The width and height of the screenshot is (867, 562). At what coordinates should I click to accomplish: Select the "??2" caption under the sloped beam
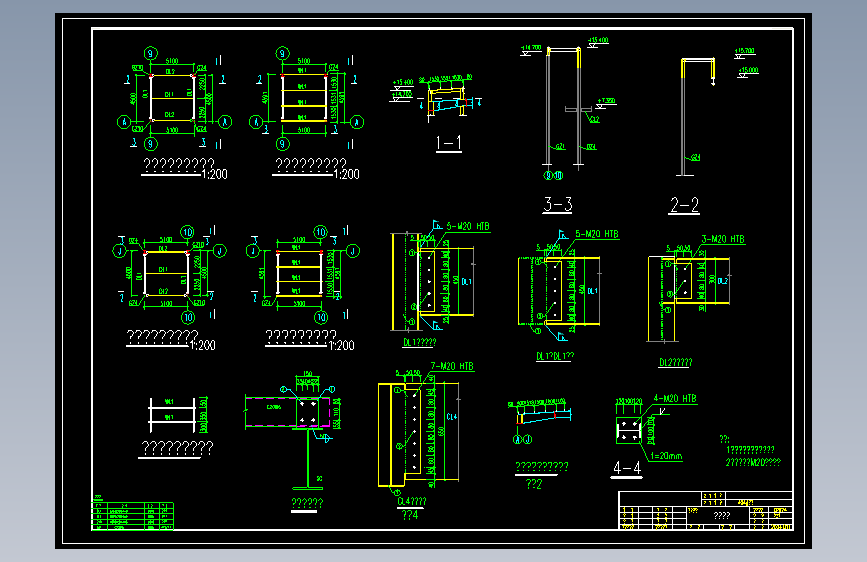pos(534,484)
